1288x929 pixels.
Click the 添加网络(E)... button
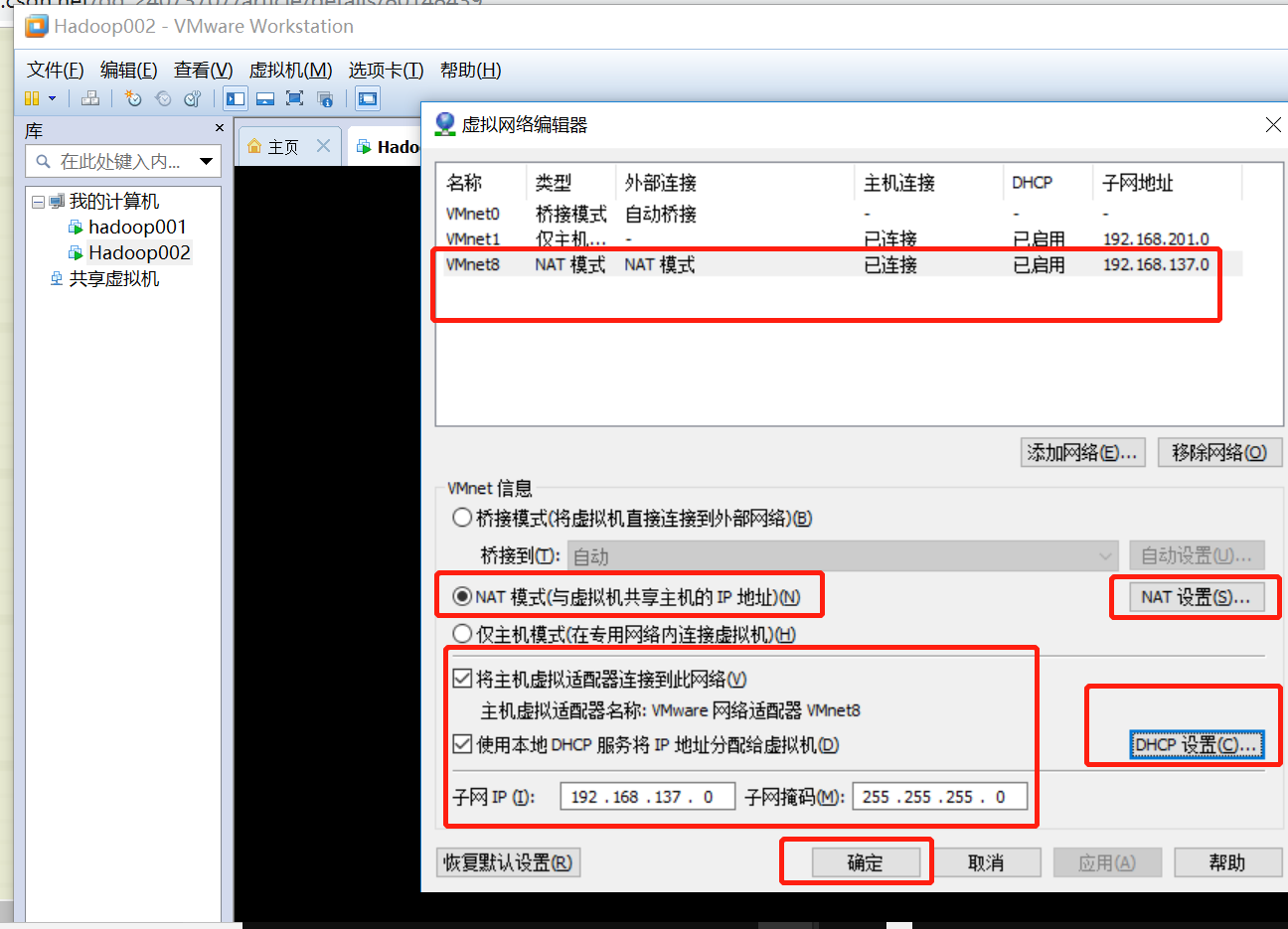coord(1082,452)
